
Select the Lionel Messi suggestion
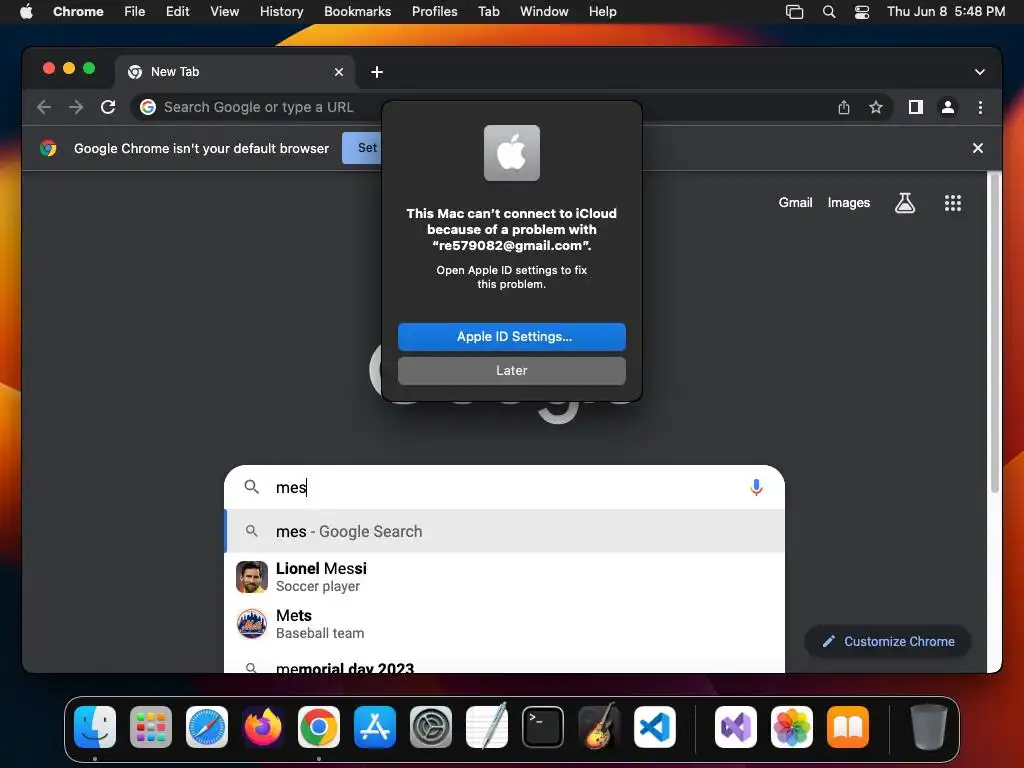coord(504,577)
